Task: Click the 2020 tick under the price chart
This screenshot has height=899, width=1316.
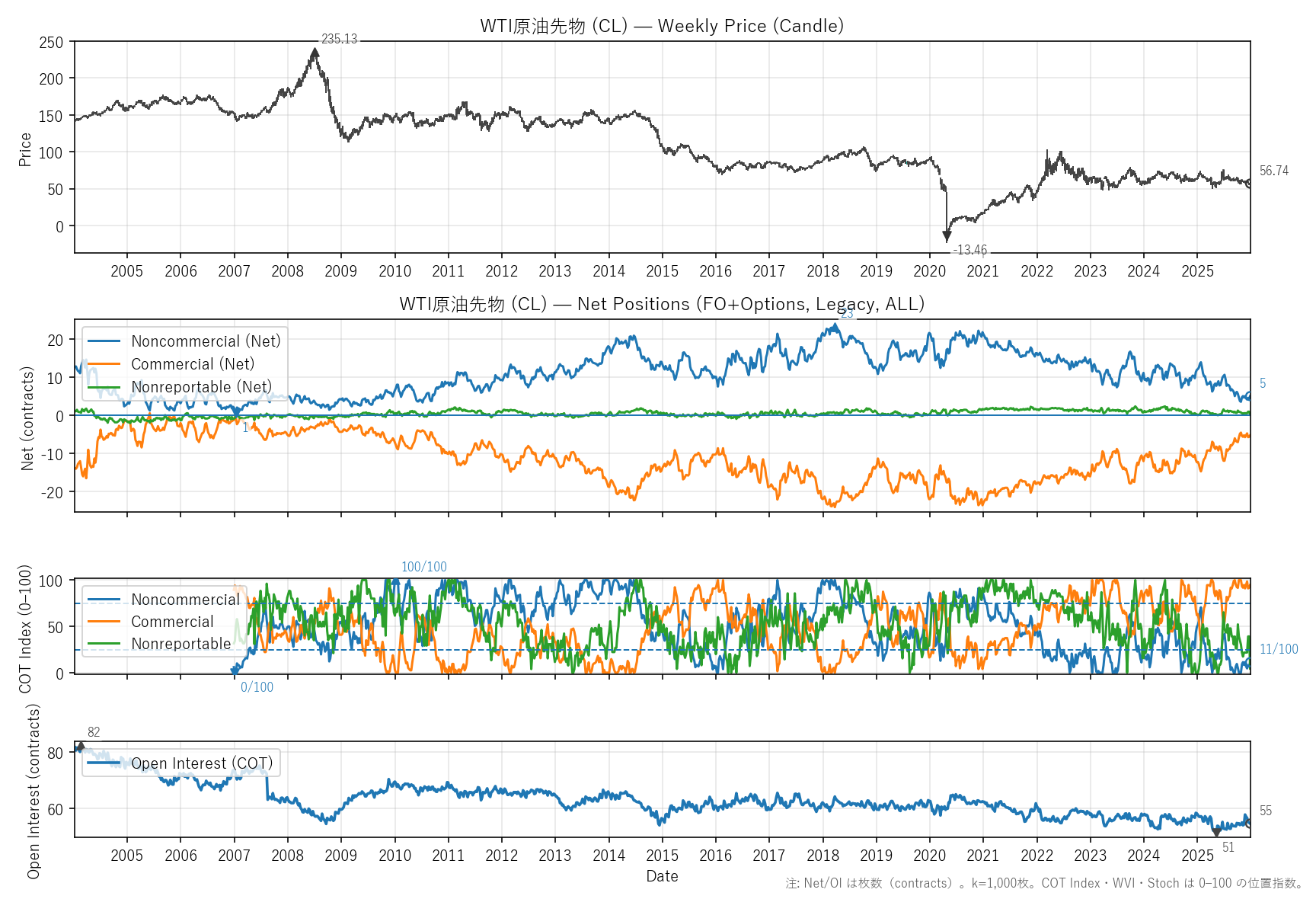Action: click(x=929, y=271)
